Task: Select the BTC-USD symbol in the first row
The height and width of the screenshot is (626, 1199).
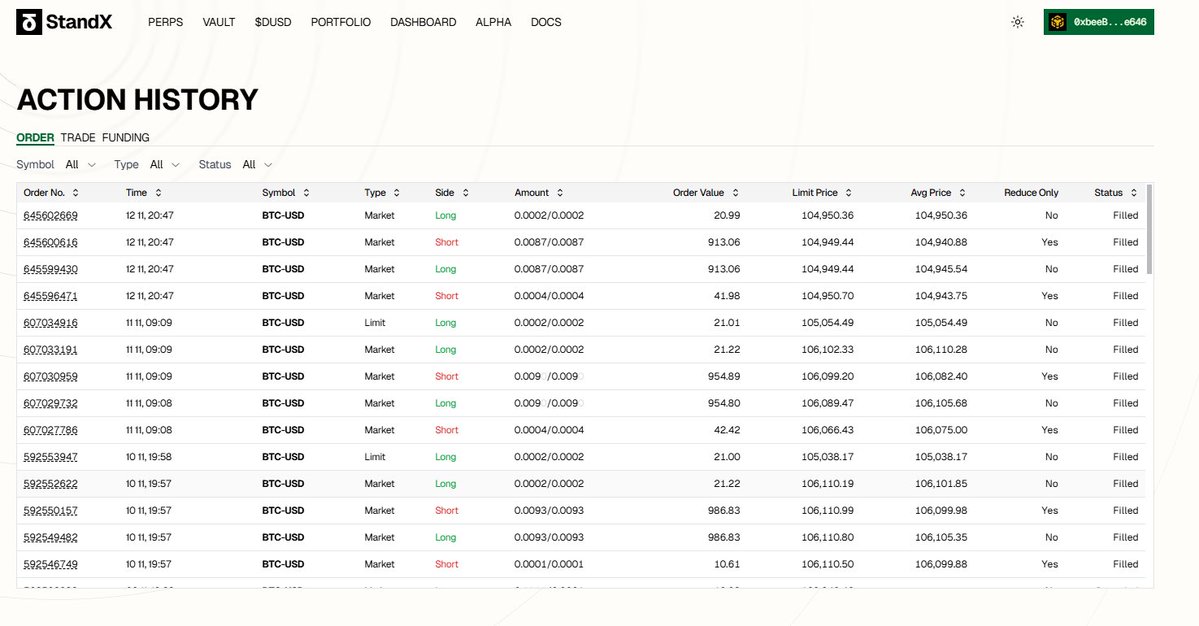Action: pyautogui.click(x=283, y=215)
